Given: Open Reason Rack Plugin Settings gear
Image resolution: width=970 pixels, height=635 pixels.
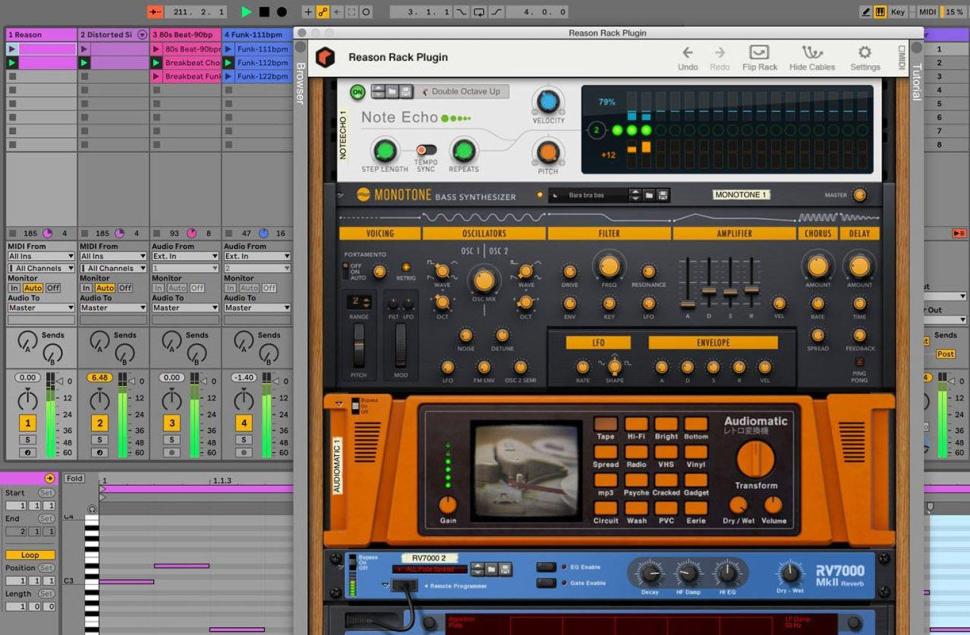Looking at the screenshot, I should (864, 54).
